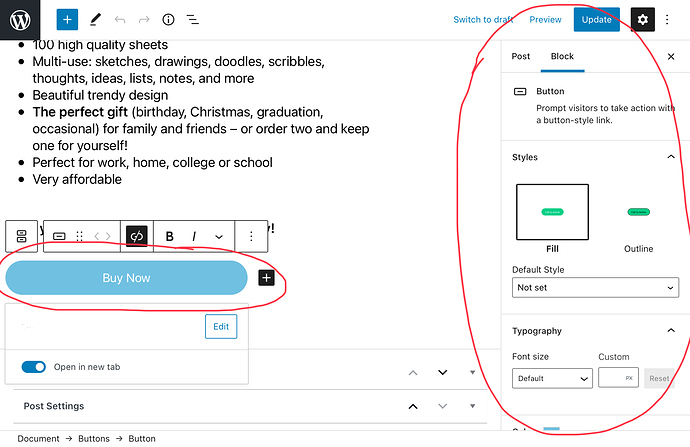Viewport: 690px width, 447px height.
Task: Click the WordPress logo icon
Action: (x=20, y=19)
